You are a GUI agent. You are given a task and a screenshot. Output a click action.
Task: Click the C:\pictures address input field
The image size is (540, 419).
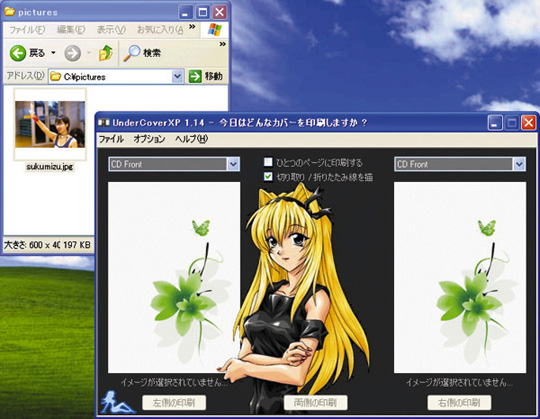pyautogui.click(x=115, y=76)
